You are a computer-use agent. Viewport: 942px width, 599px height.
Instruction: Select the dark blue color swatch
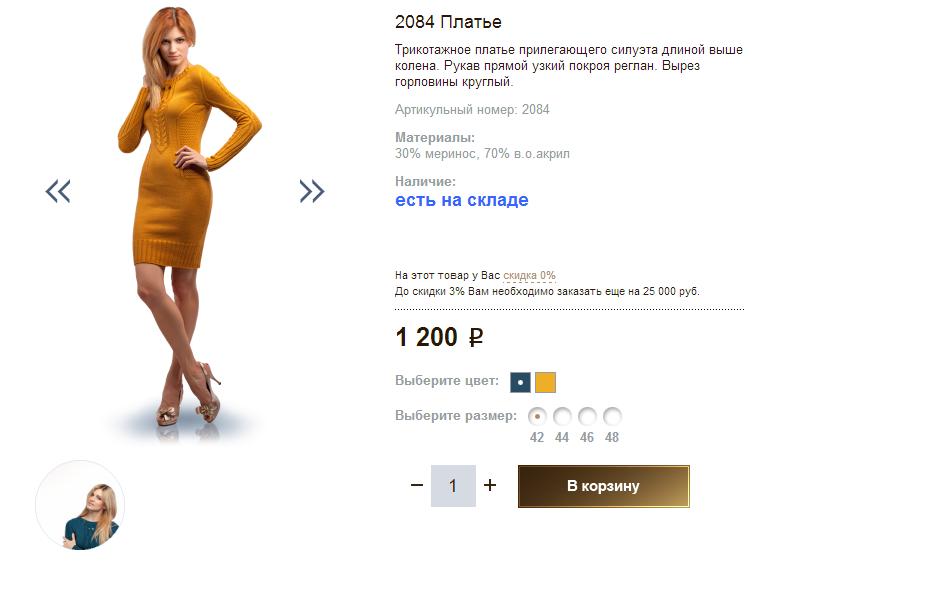tap(520, 382)
